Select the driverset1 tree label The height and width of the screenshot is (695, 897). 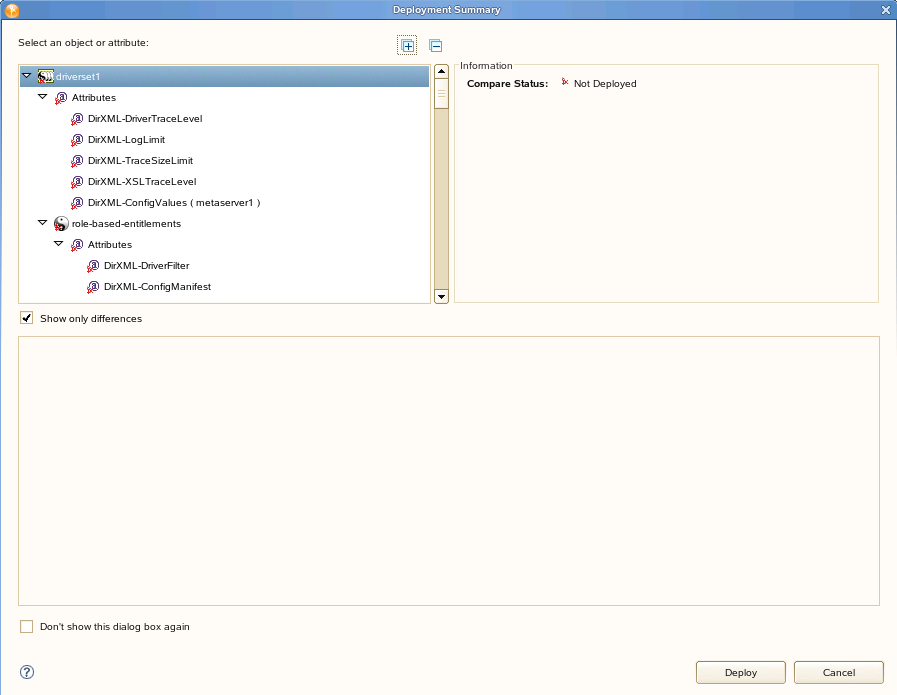[x=78, y=77]
